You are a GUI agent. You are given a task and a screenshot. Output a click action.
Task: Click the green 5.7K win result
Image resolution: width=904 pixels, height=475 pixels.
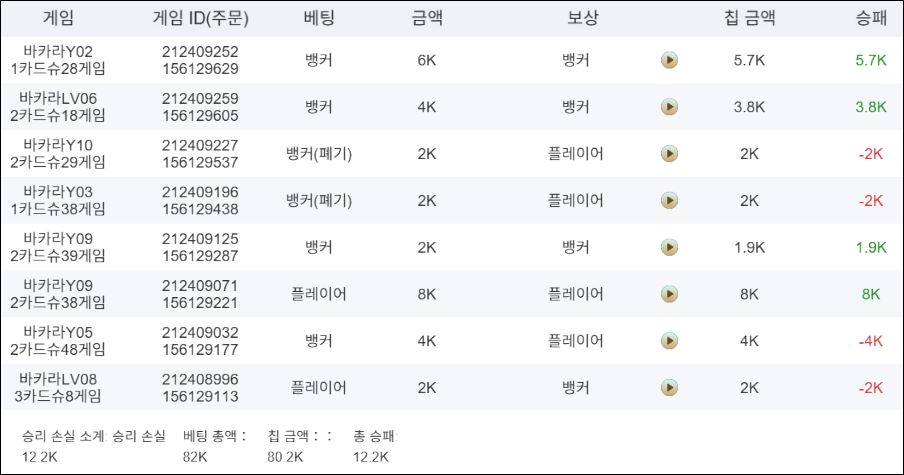pos(871,60)
